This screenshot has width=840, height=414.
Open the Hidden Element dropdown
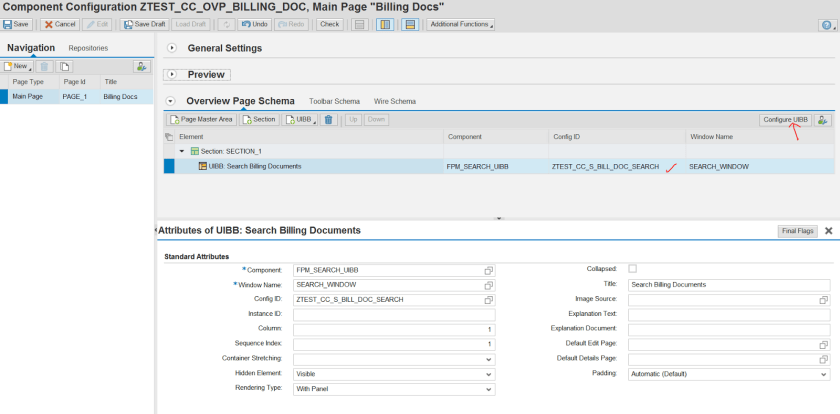(x=489, y=374)
